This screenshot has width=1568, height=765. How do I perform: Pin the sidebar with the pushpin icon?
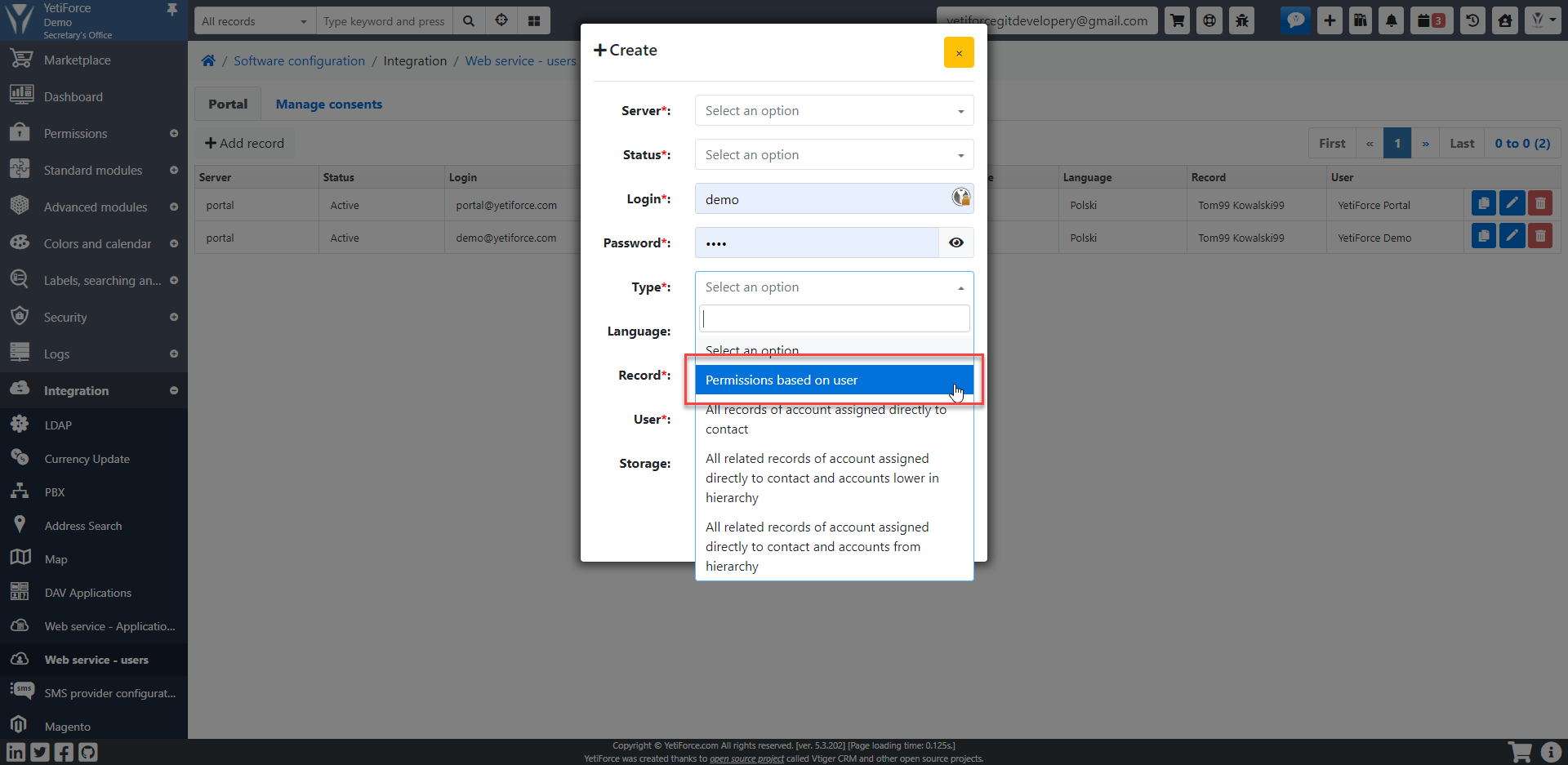click(172, 10)
